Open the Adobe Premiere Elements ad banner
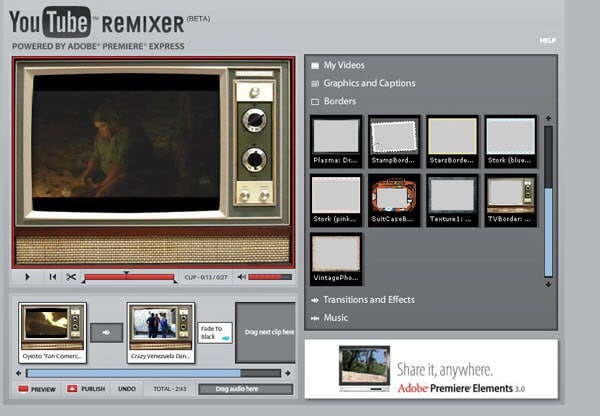The image size is (600, 416). click(431, 369)
